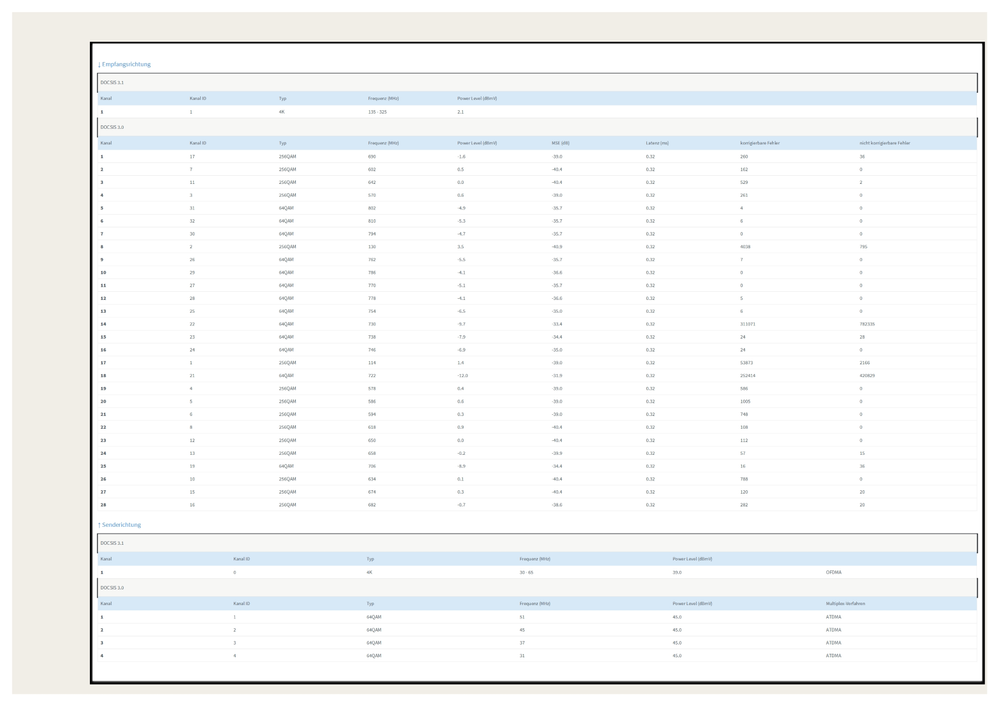
Task: Select frequency value 762
Action: (371, 260)
